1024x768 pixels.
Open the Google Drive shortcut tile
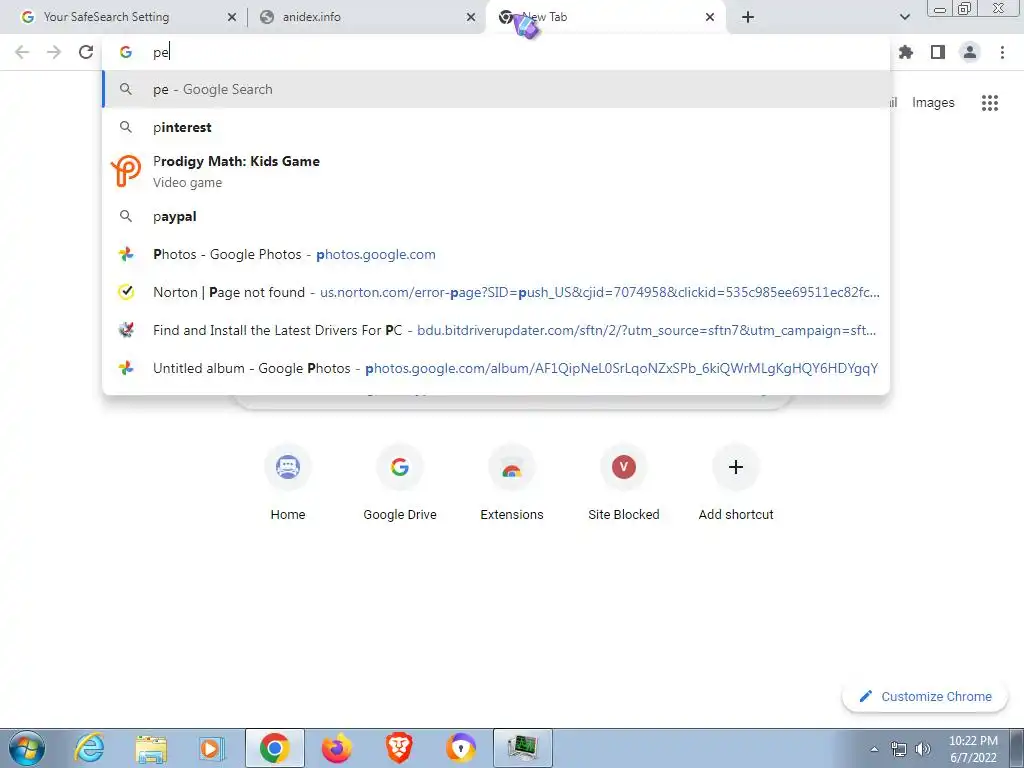pyautogui.click(x=400, y=483)
